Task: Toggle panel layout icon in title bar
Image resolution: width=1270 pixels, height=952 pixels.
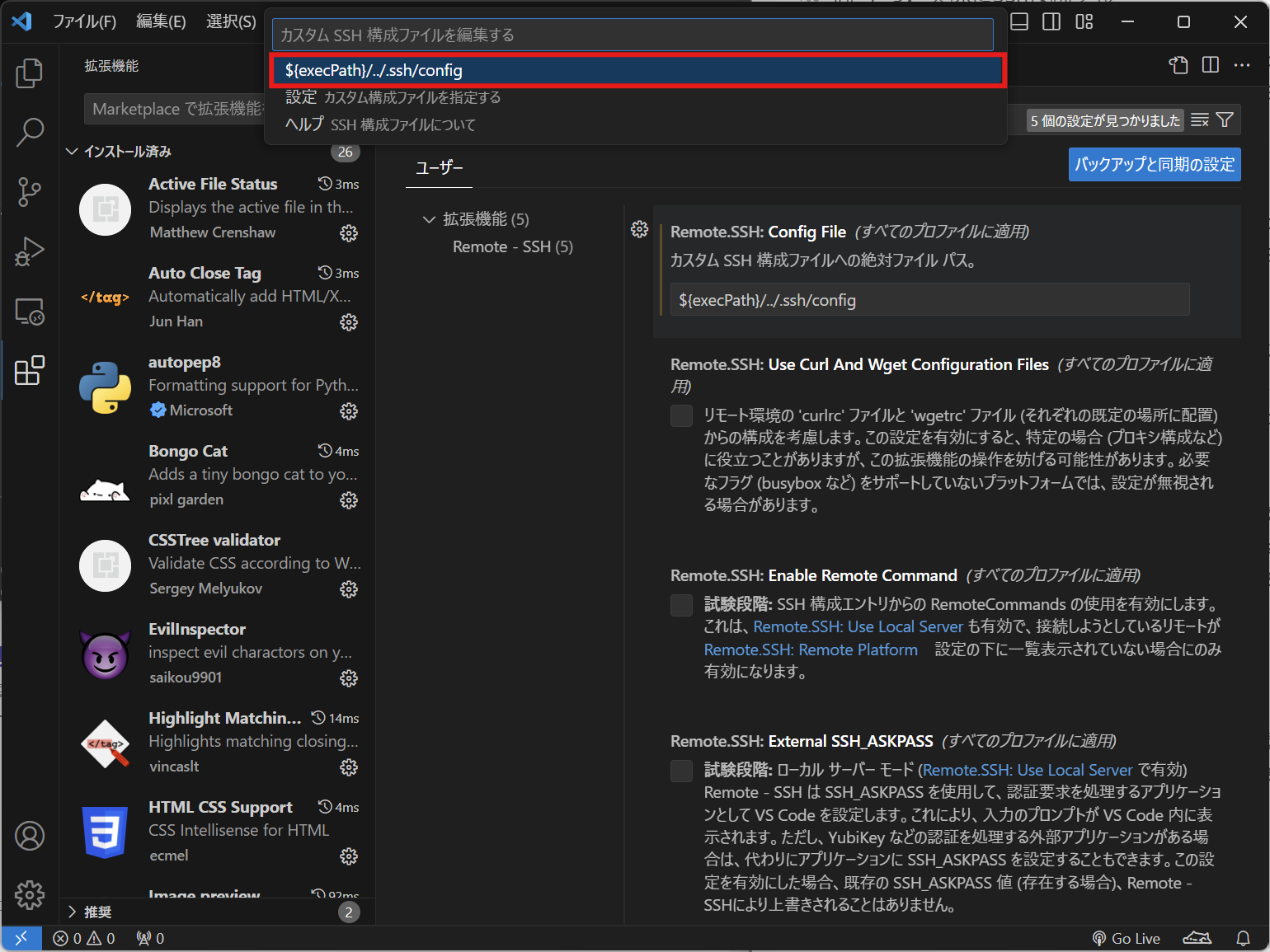Action: click(x=1019, y=21)
